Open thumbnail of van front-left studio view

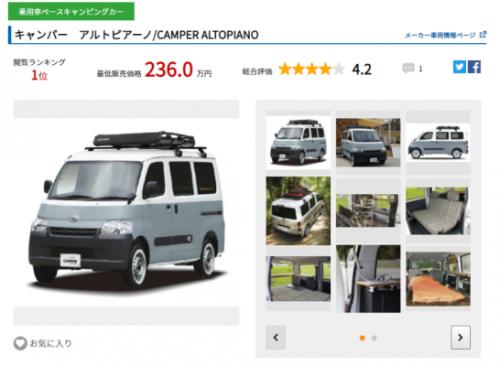[298, 142]
